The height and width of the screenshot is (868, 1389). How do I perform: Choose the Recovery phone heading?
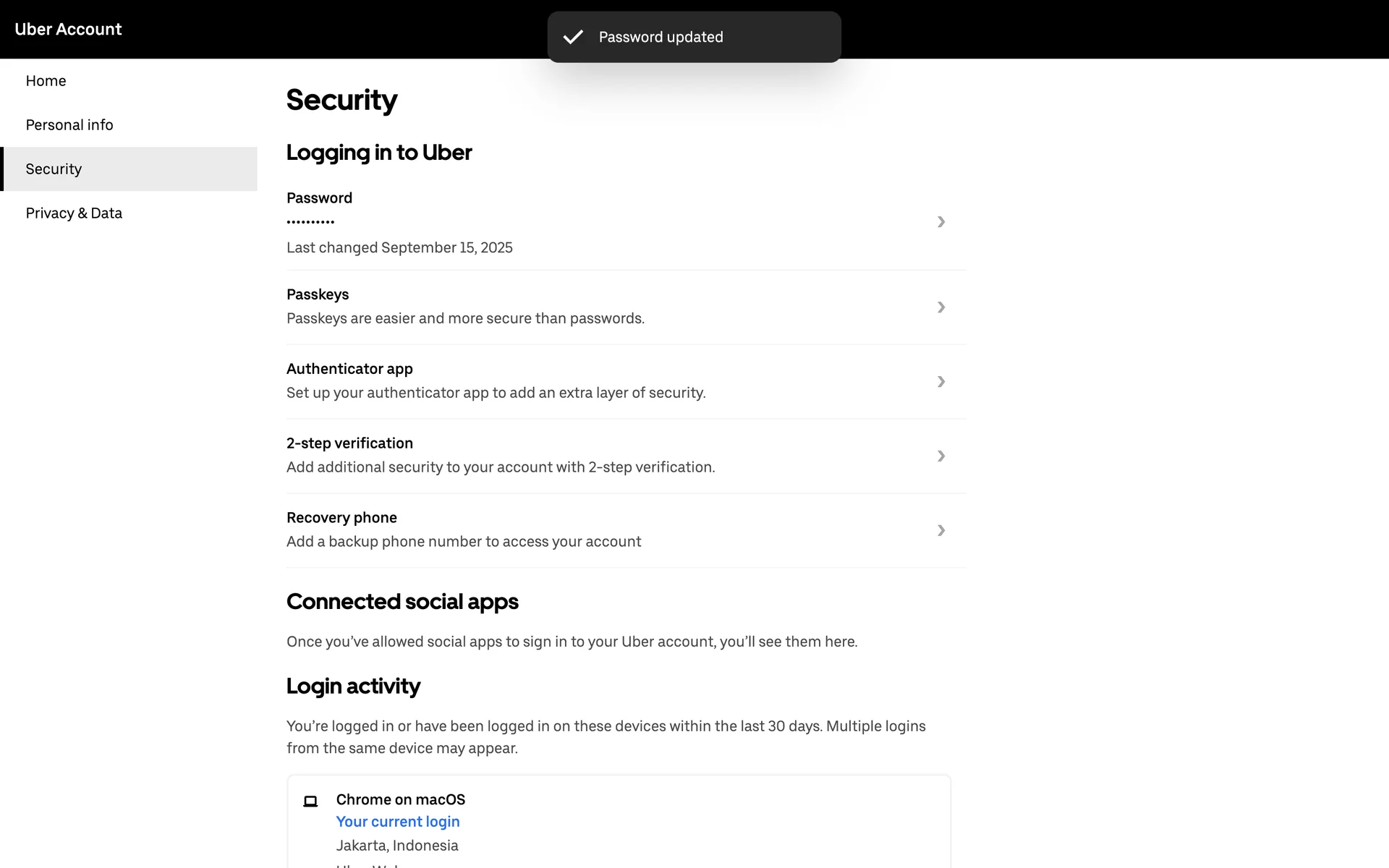click(x=341, y=518)
